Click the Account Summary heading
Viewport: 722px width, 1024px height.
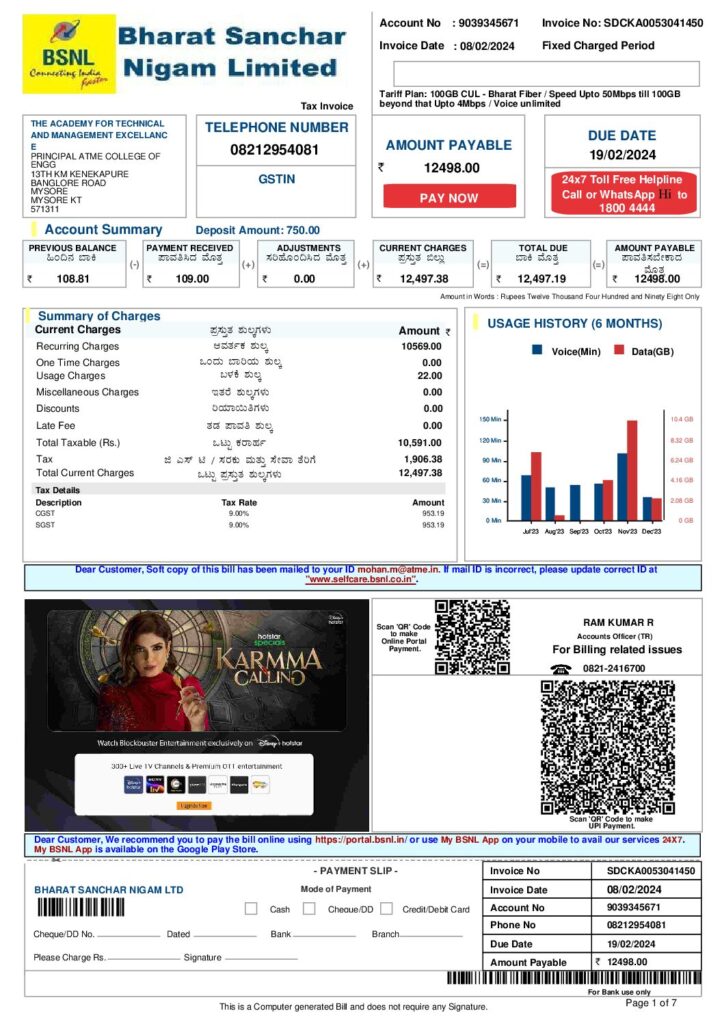click(103, 229)
